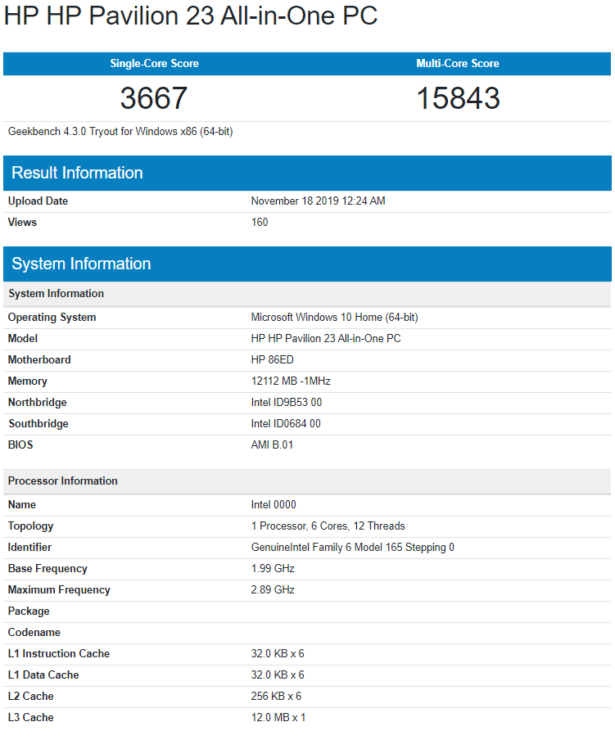Click the Base Frequency label

tap(48, 568)
